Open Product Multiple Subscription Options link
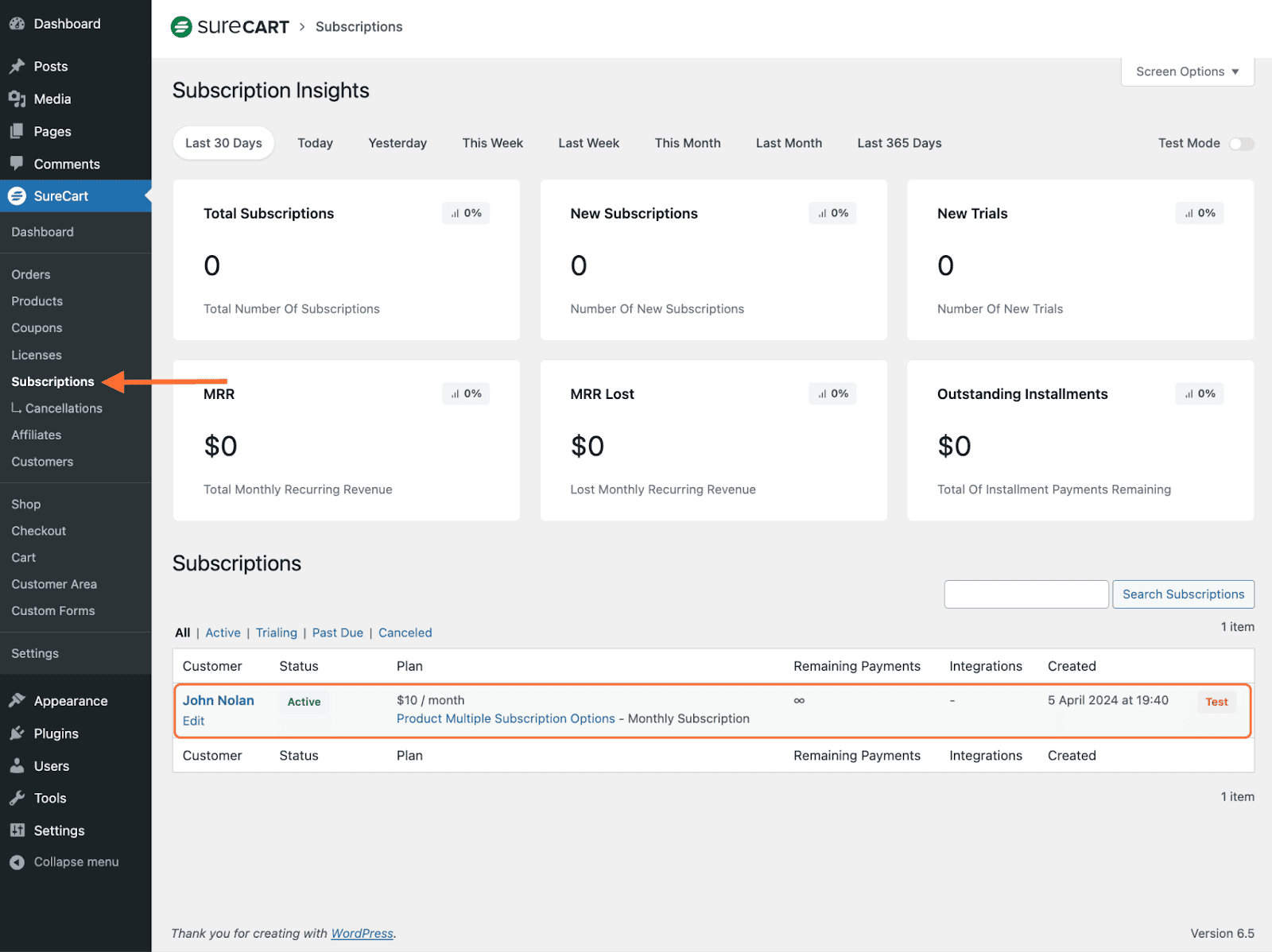 (x=506, y=719)
